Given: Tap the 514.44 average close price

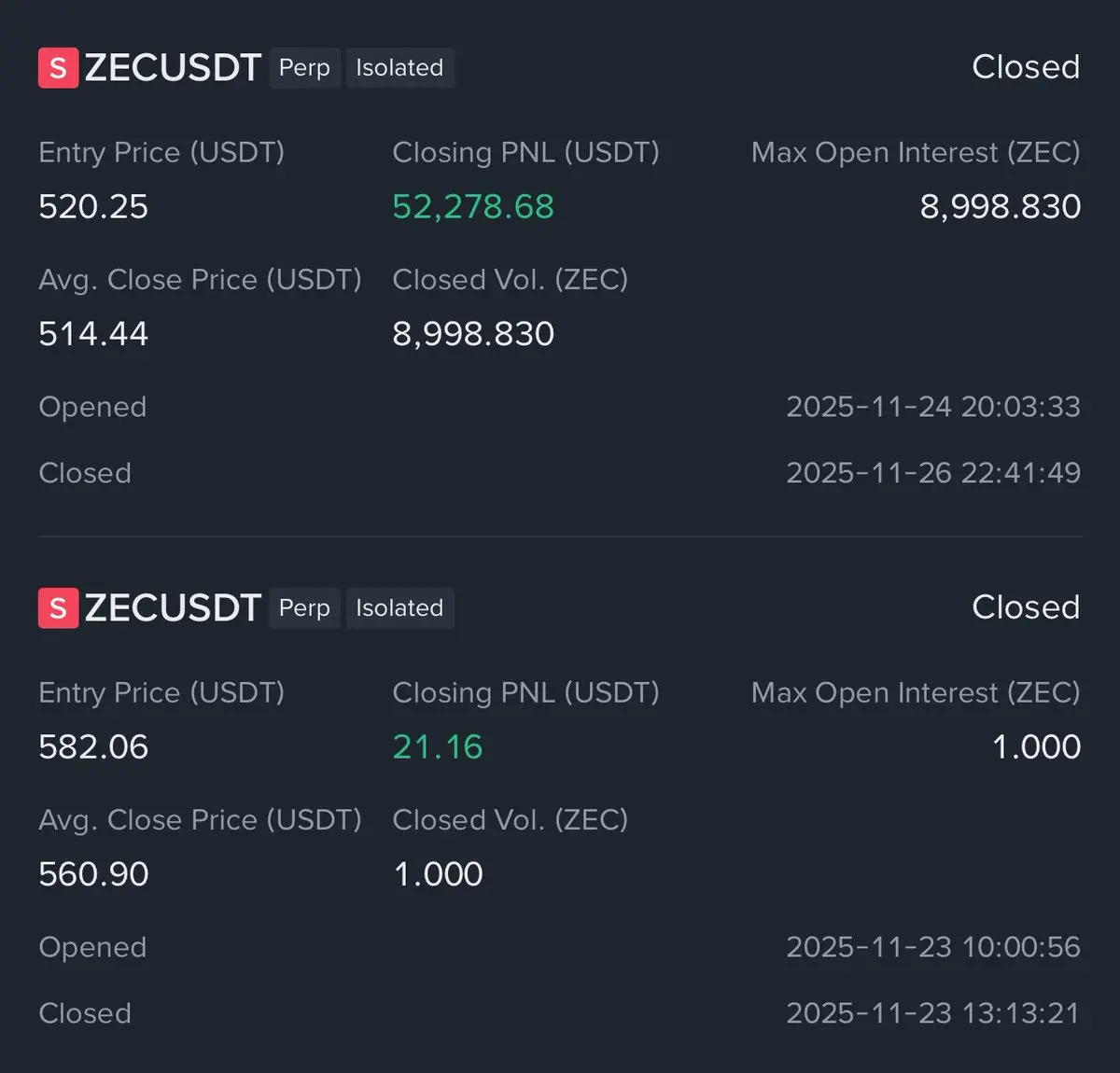Looking at the screenshot, I should click(x=93, y=333).
